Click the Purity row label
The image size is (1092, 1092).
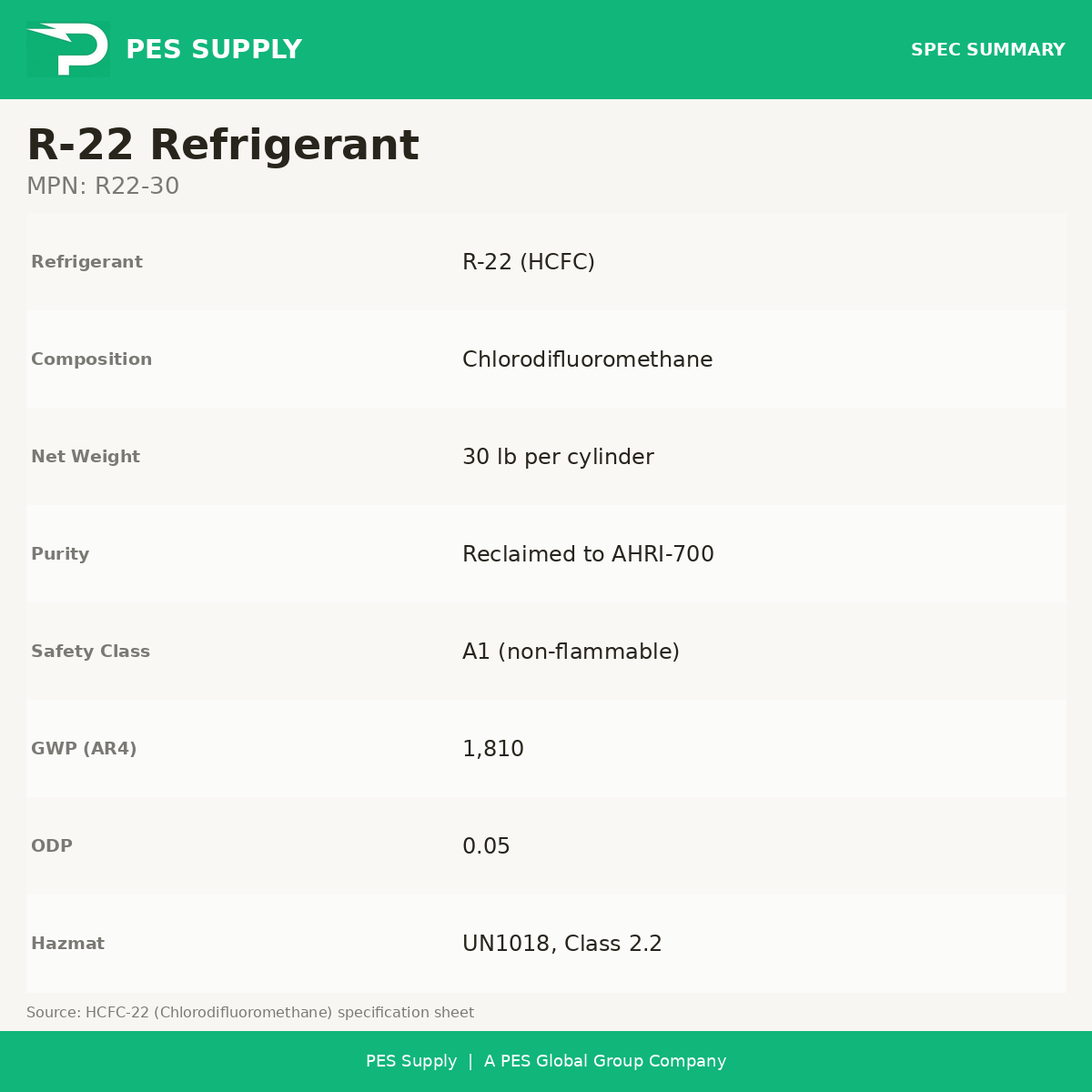tap(60, 554)
